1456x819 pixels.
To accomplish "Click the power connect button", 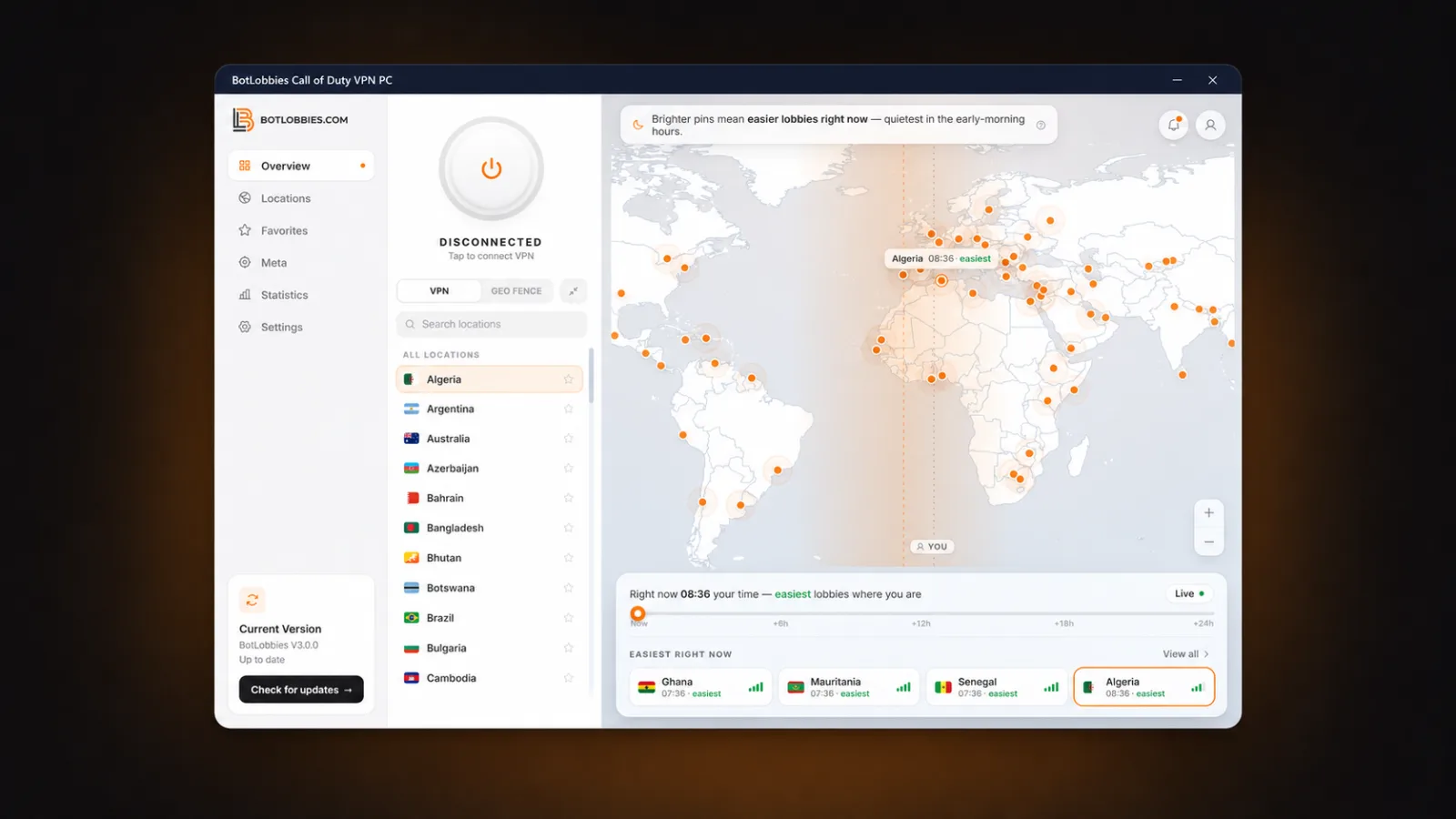I will (x=491, y=168).
